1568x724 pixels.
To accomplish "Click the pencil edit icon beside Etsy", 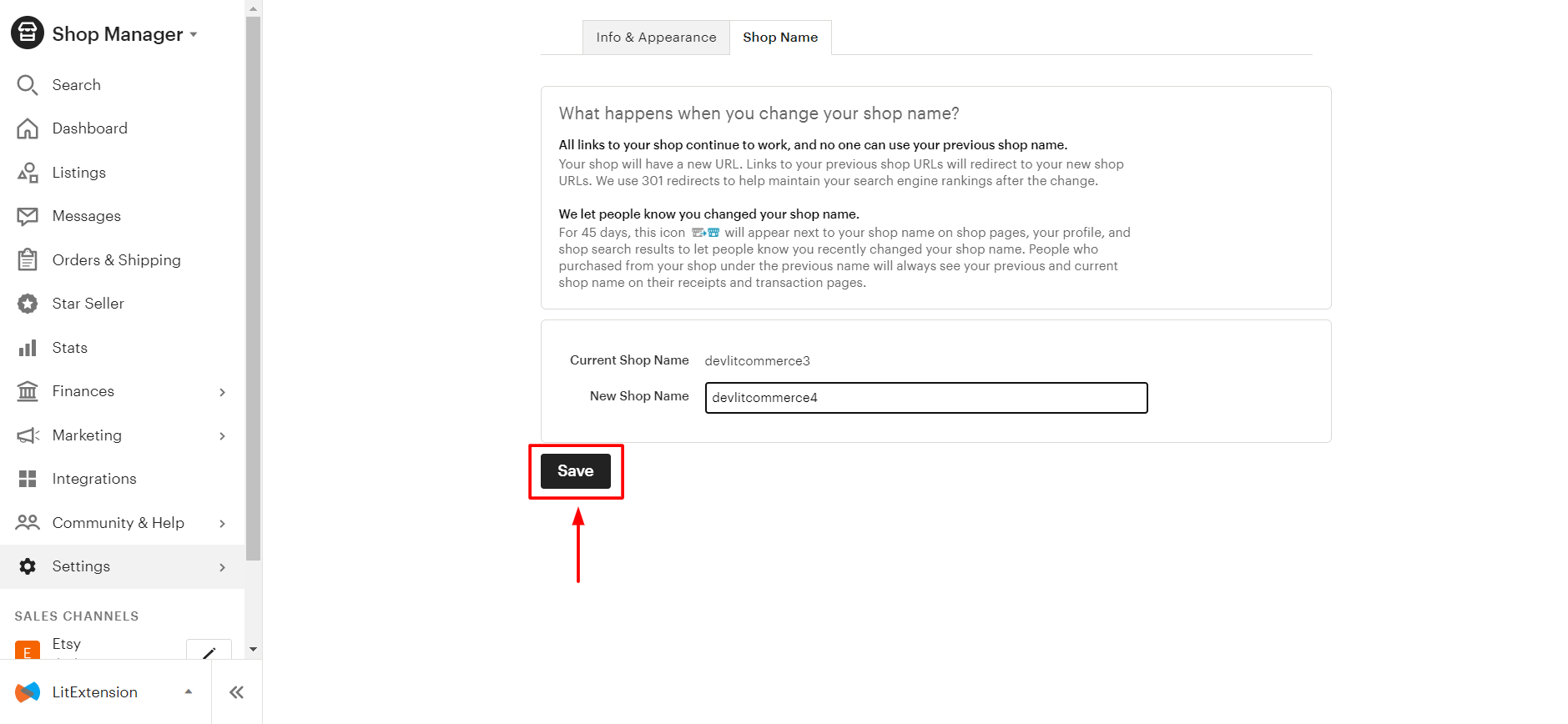I will pyautogui.click(x=209, y=650).
